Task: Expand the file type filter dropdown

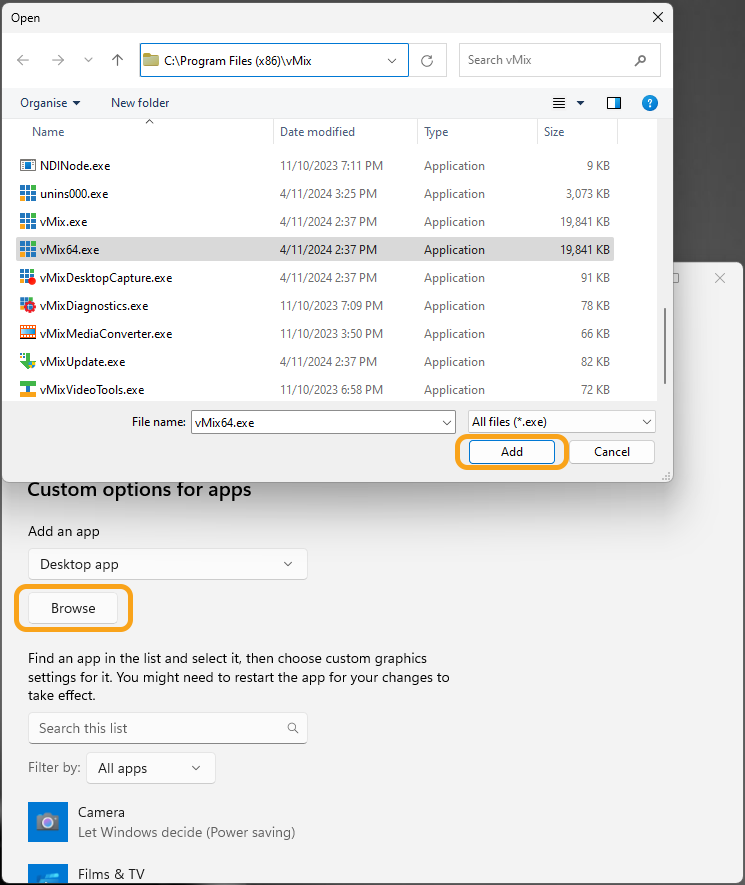Action: point(561,422)
